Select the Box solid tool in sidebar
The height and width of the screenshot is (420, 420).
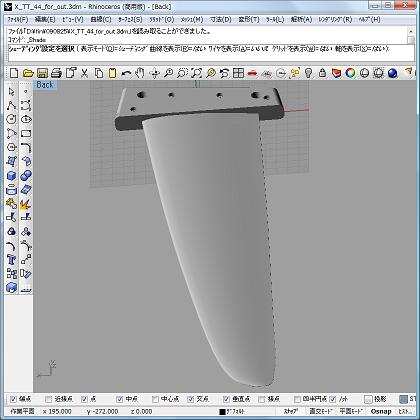click(11, 176)
